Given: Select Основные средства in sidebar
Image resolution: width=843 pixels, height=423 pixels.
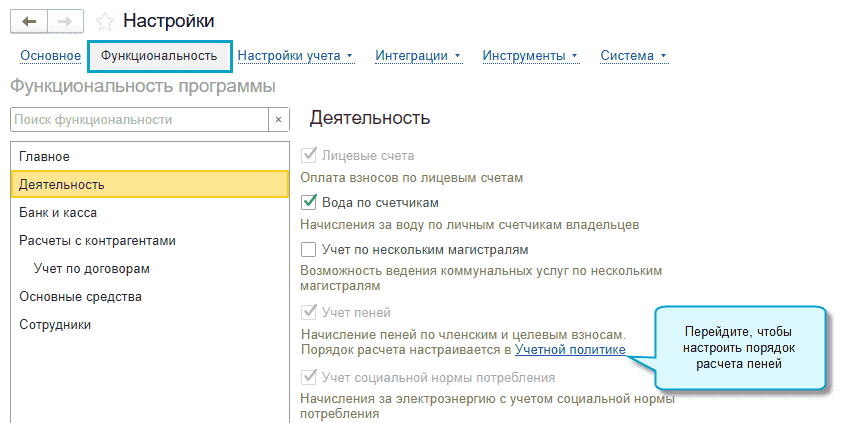Looking at the screenshot, I should 80,297.
